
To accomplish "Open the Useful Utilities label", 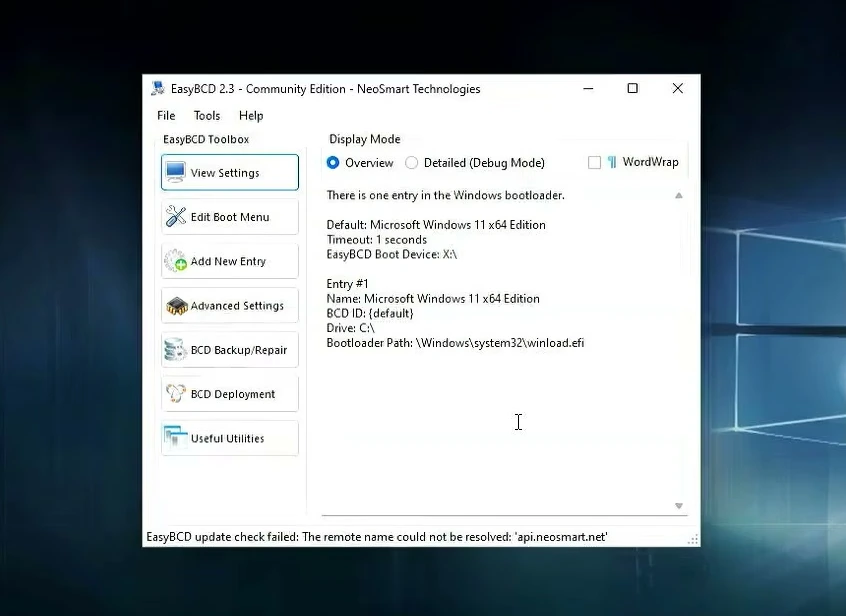I will pos(227,438).
